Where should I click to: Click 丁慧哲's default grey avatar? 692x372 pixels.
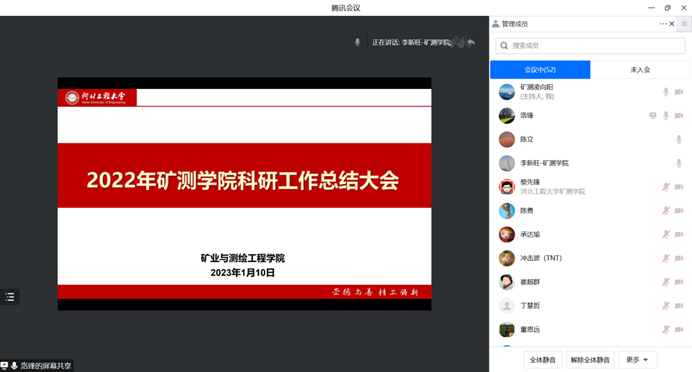point(507,305)
